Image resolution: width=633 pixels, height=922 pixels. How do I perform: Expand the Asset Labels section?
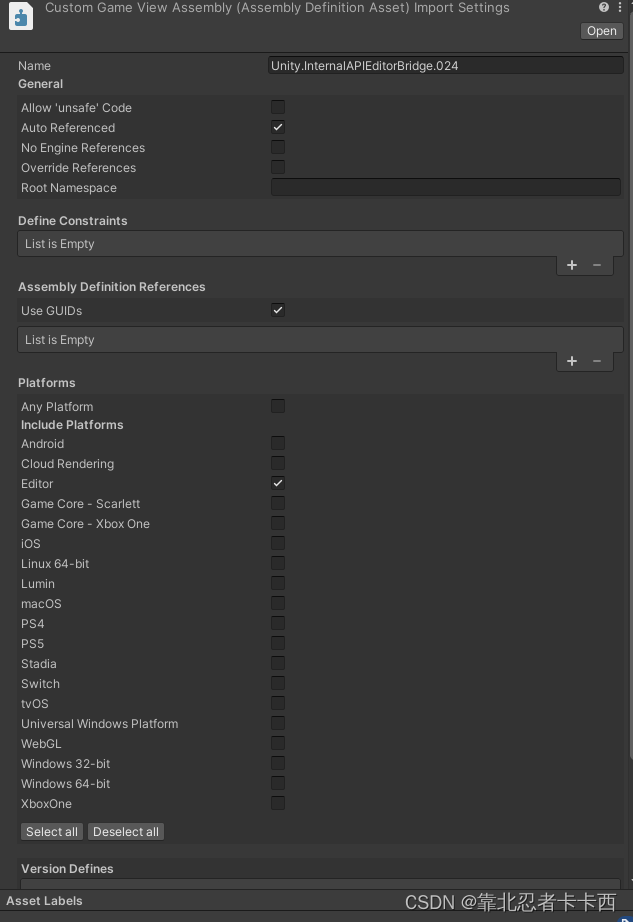click(x=44, y=901)
